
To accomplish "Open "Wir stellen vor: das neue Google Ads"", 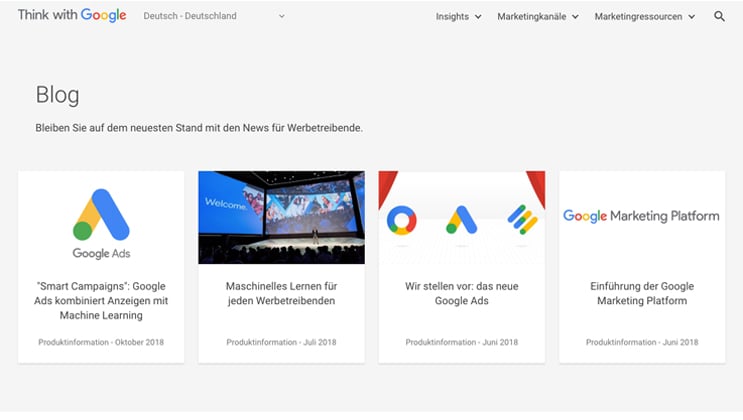I will coord(462,293).
